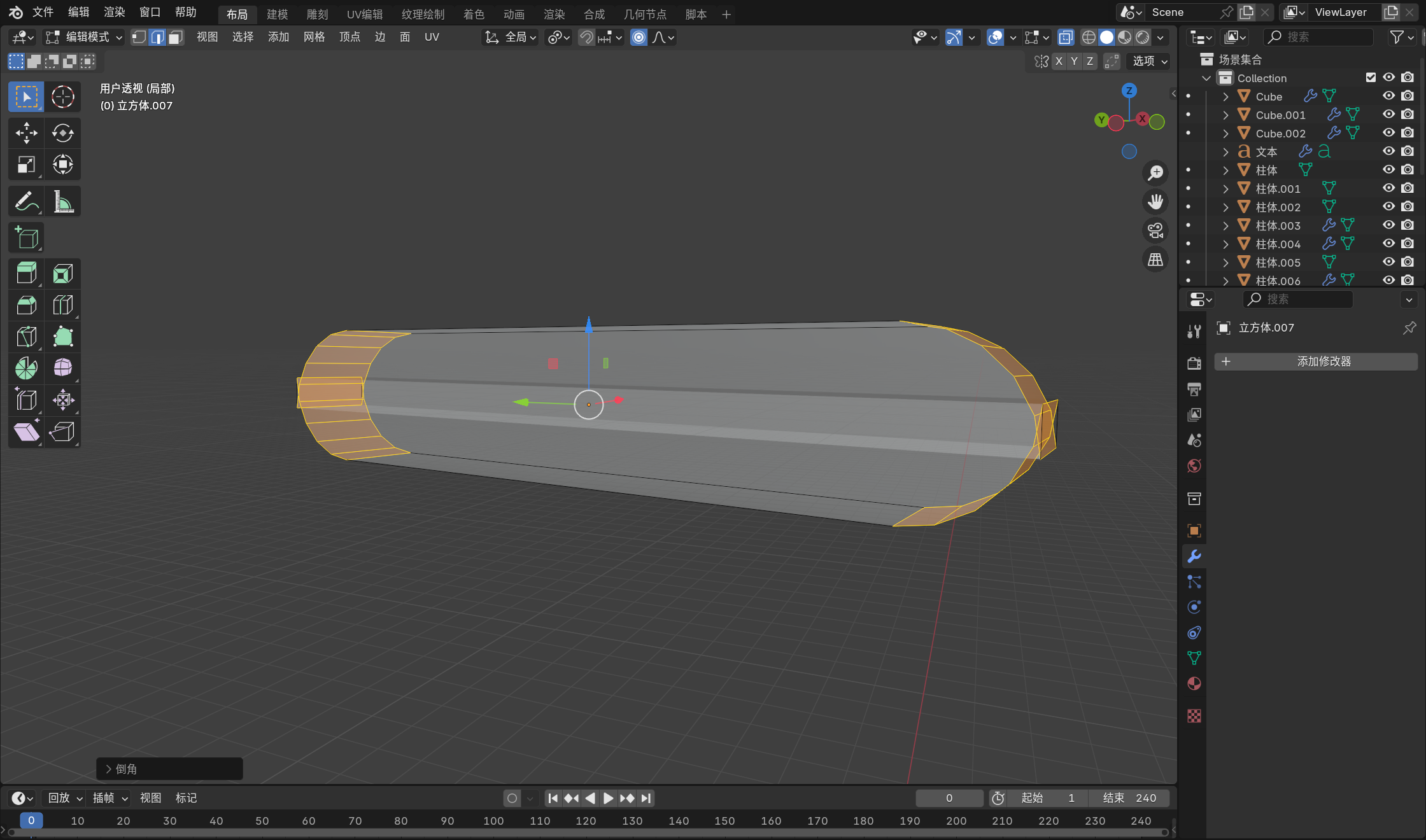Expand the 柱体.003 tree item
1426x840 pixels.
pyautogui.click(x=1225, y=225)
